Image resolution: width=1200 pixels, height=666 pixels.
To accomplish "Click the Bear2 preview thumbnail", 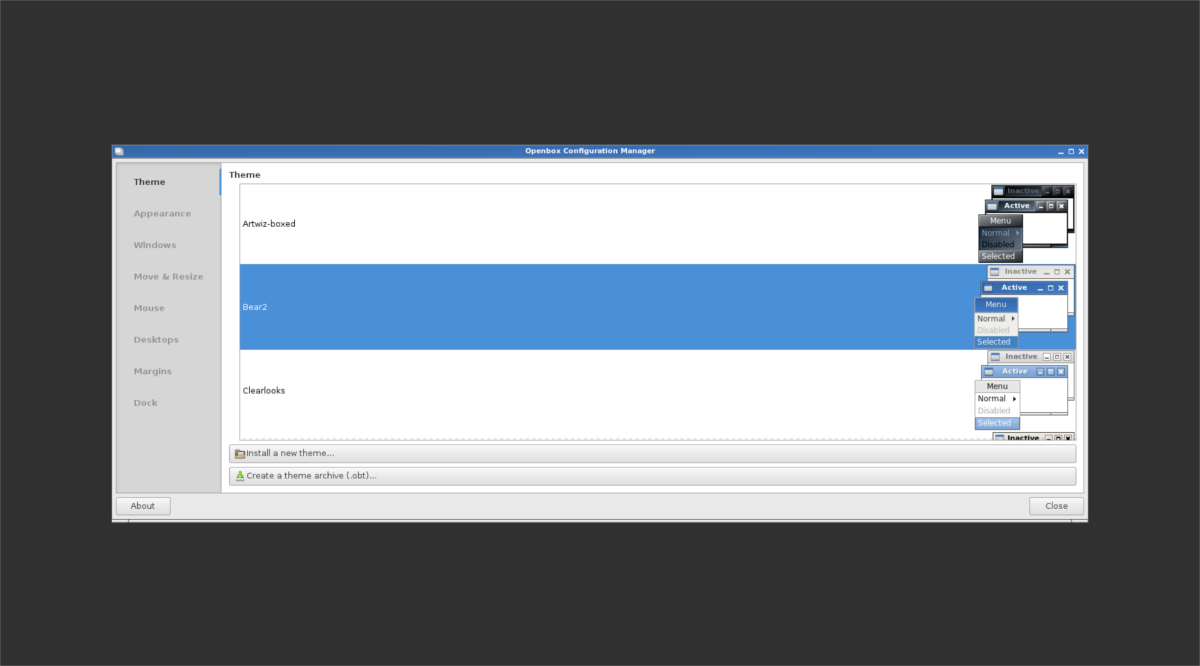I will (x=1024, y=307).
